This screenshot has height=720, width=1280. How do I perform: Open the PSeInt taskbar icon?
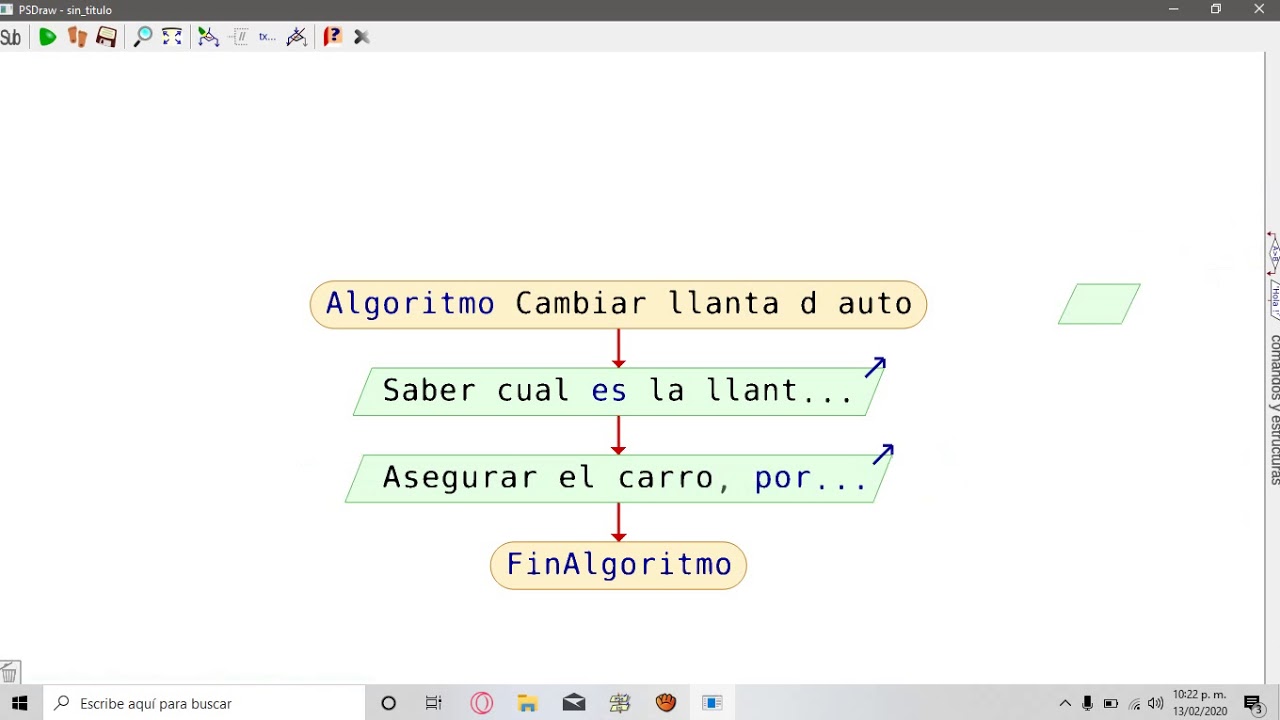pyautogui.click(x=620, y=703)
